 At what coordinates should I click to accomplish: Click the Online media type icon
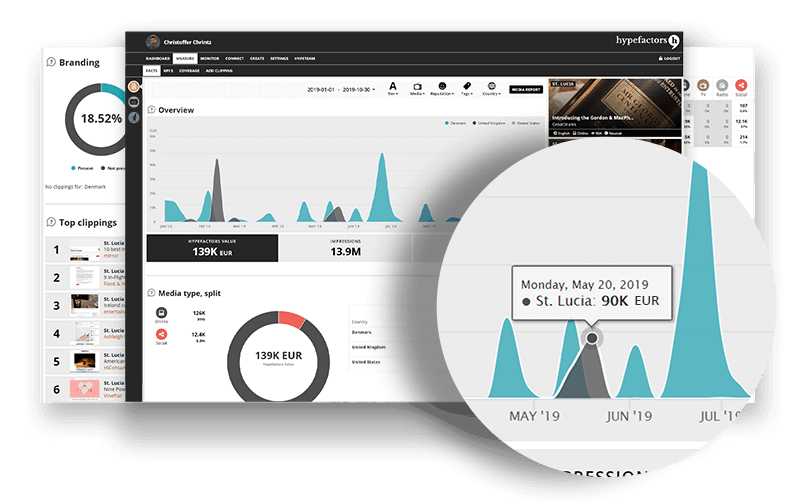tap(161, 311)
